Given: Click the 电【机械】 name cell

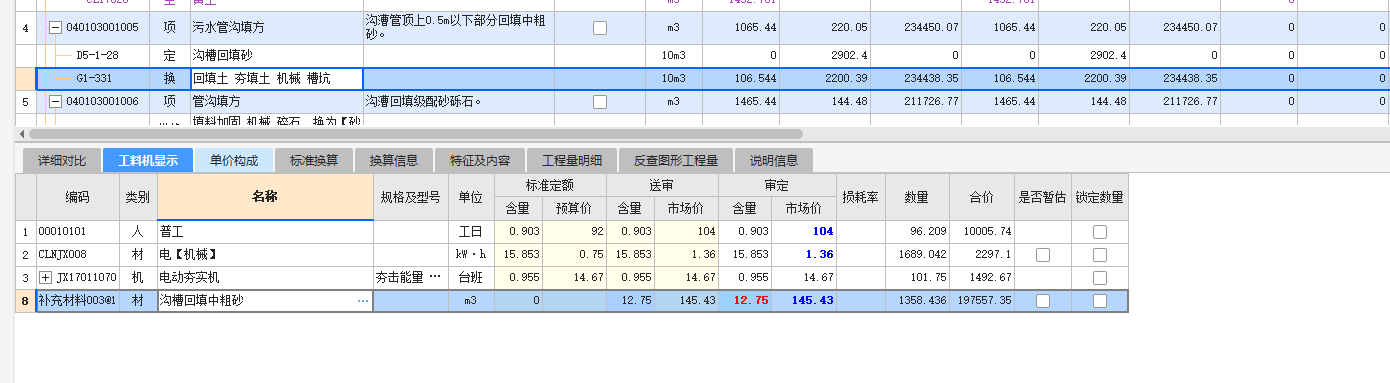Looking at the screenshot, I should pyautogui.click(x=265, y=255).
